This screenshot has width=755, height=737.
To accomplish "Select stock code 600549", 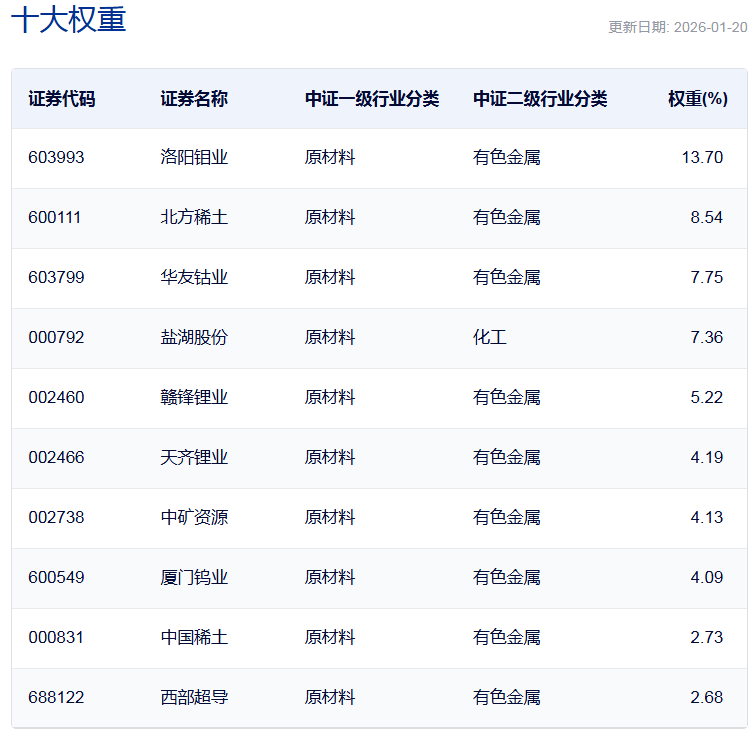I will (x=56, y=577).
